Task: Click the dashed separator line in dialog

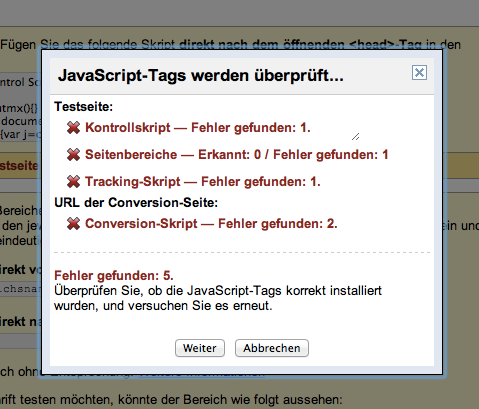Action: (242, 253)
